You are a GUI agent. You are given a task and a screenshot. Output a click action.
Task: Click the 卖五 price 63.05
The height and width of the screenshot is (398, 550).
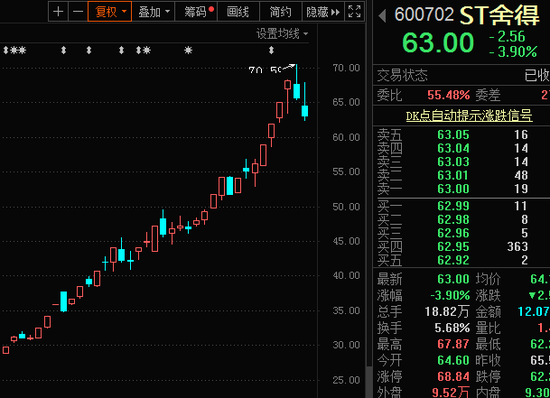point(453,135)
